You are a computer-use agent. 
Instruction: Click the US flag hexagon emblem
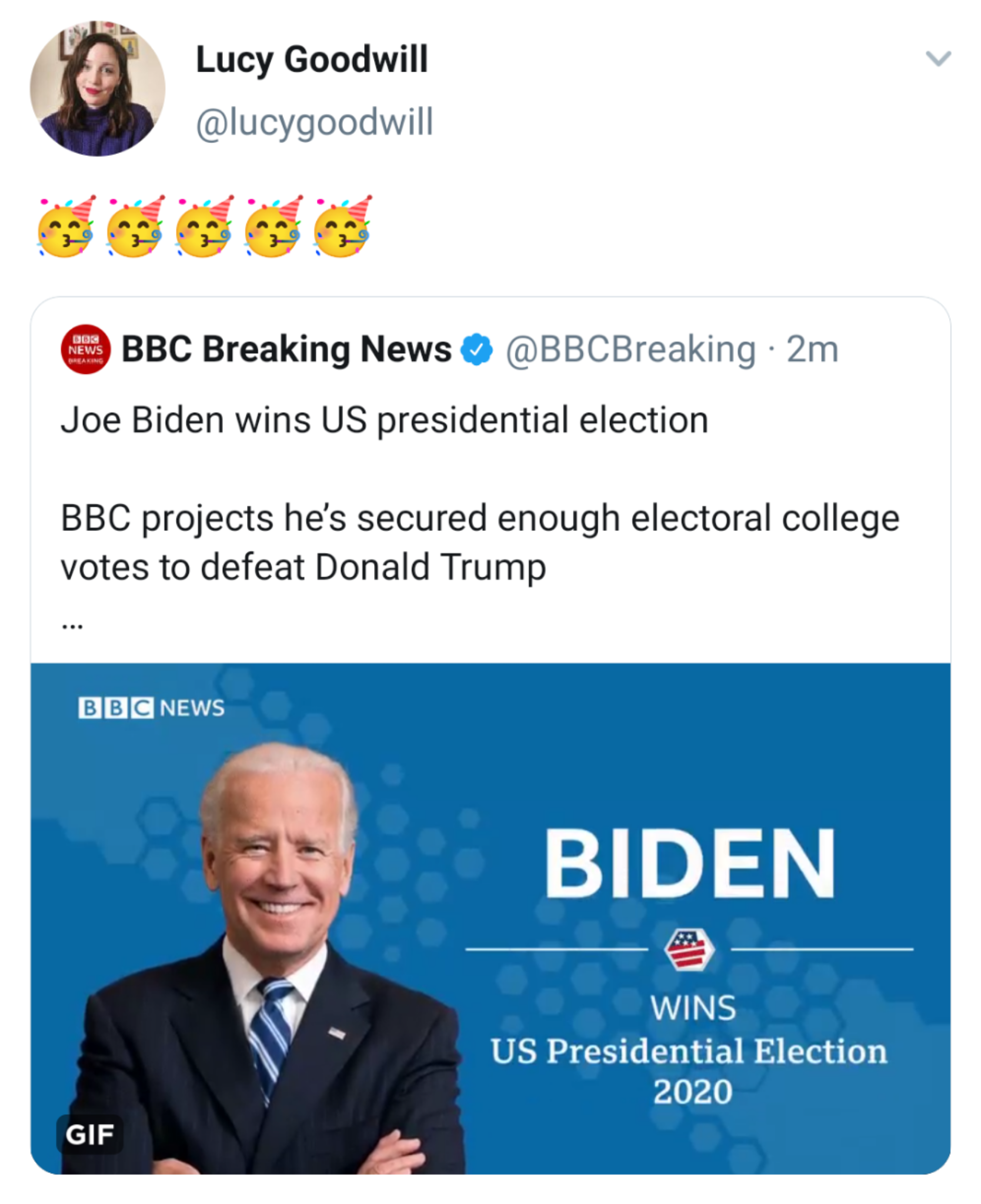coord(689,949)
